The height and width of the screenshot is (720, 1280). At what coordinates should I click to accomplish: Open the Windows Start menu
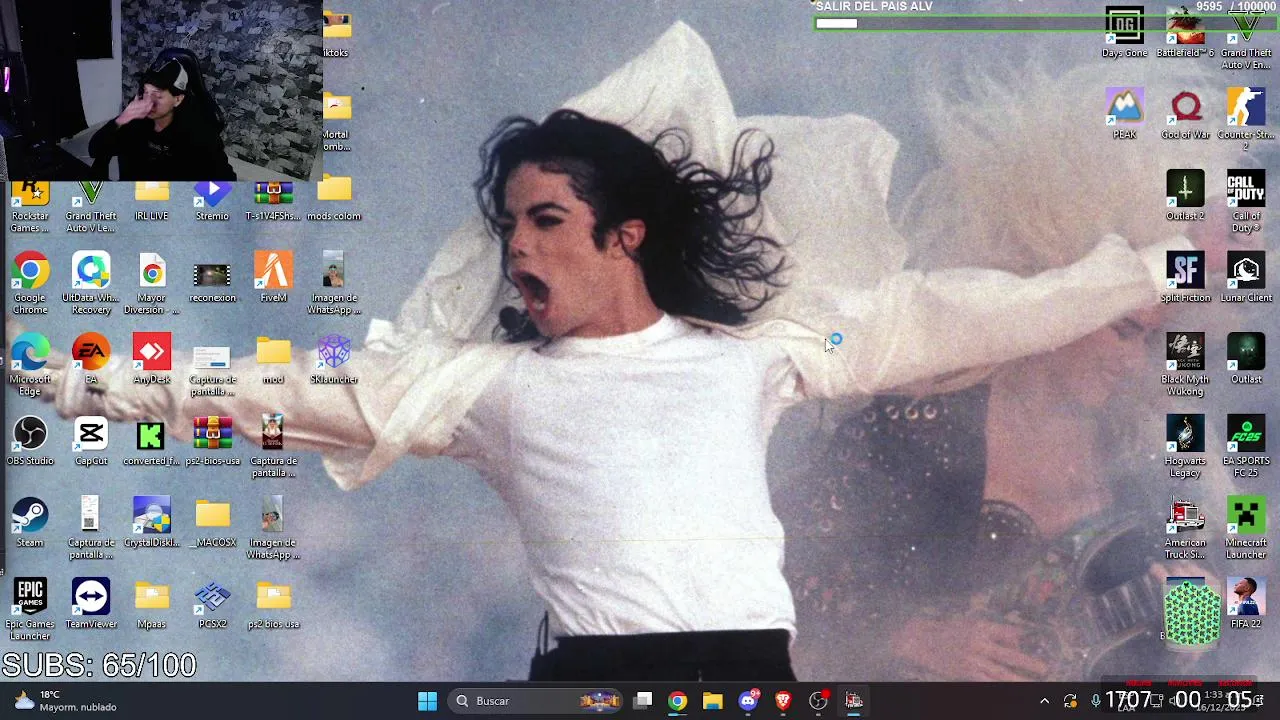[x=427, y=701]
